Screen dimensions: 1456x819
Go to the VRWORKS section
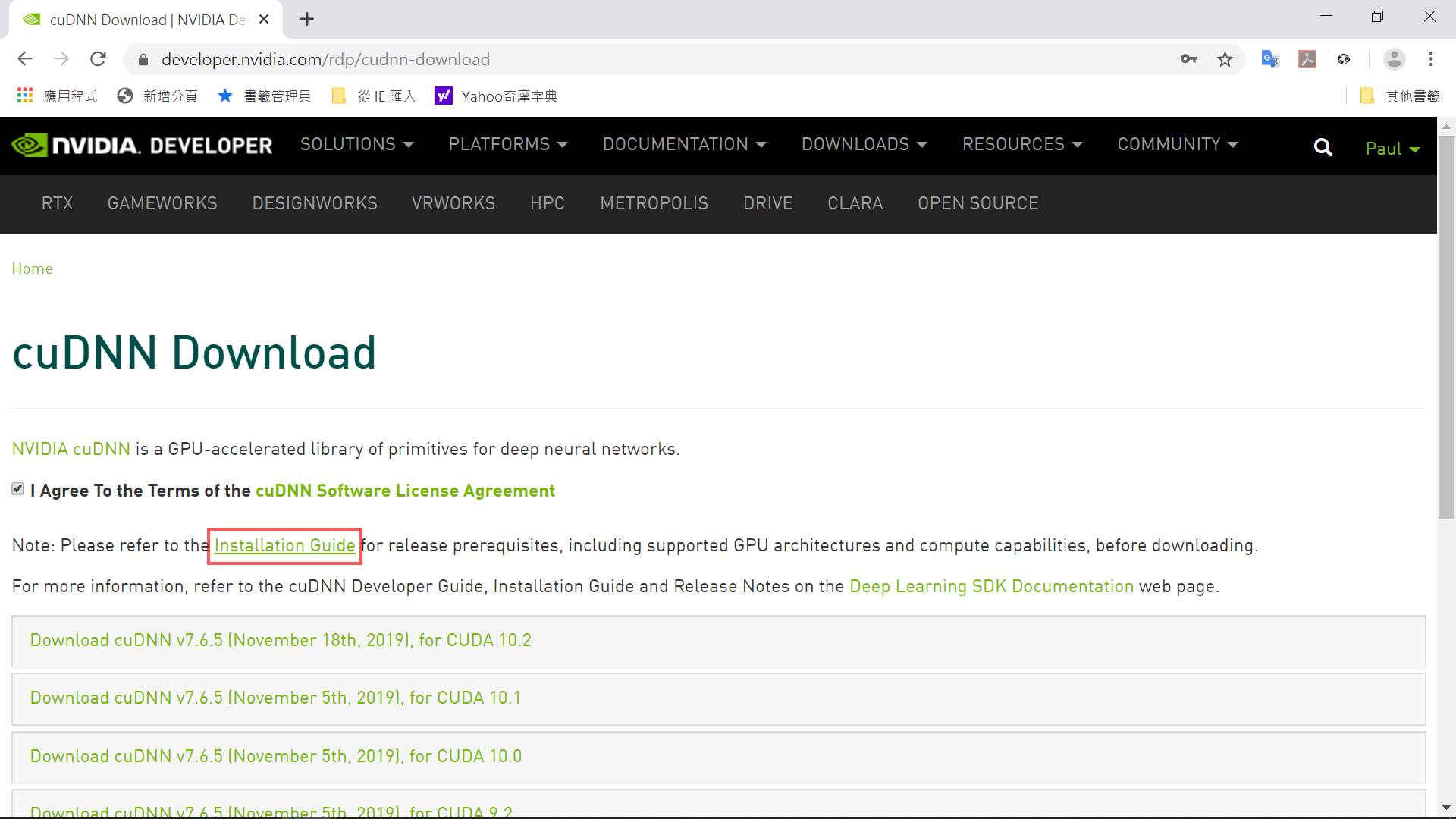point(453,203)
